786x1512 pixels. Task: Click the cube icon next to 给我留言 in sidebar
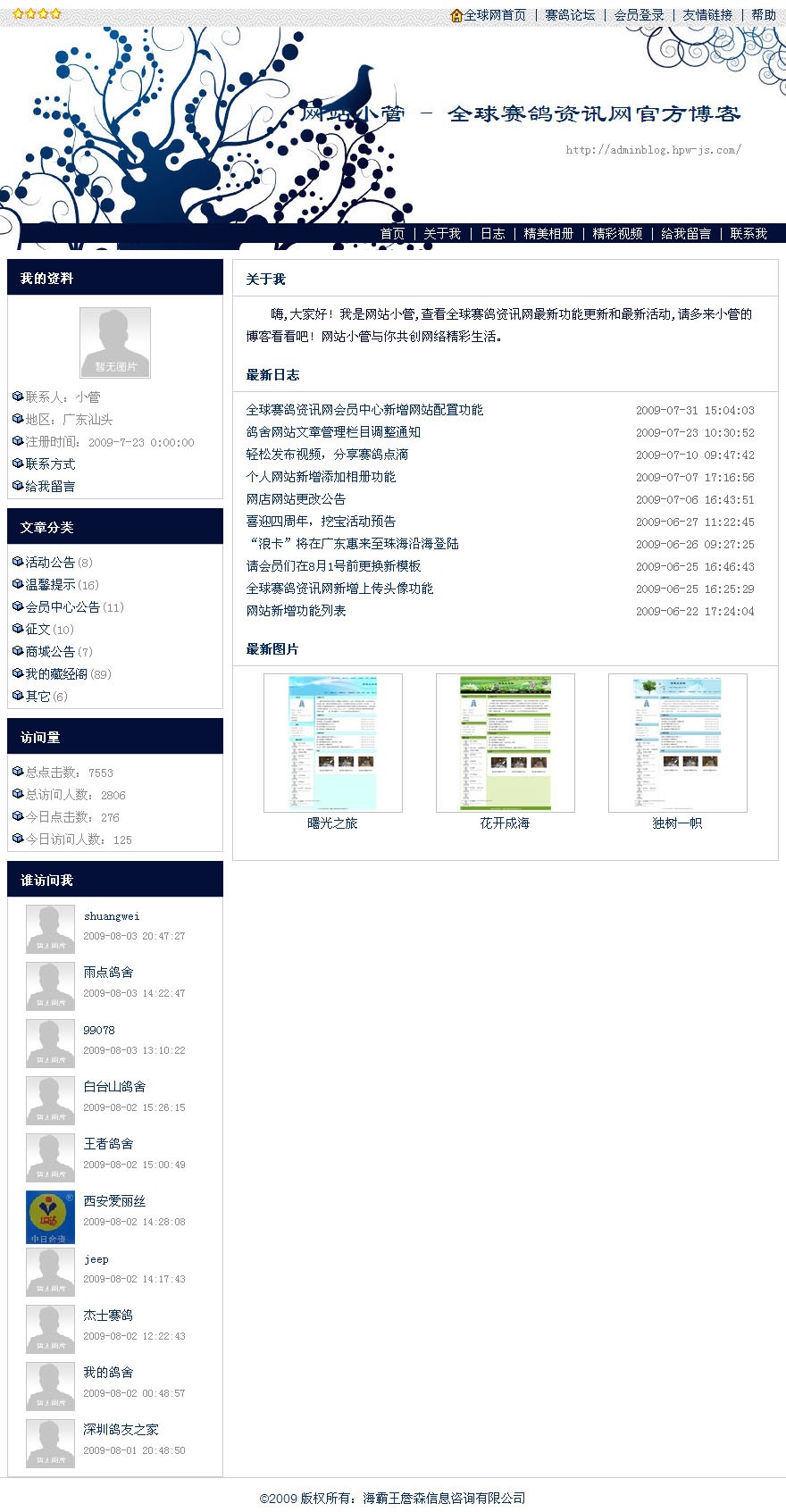click(x=18, y=486)
